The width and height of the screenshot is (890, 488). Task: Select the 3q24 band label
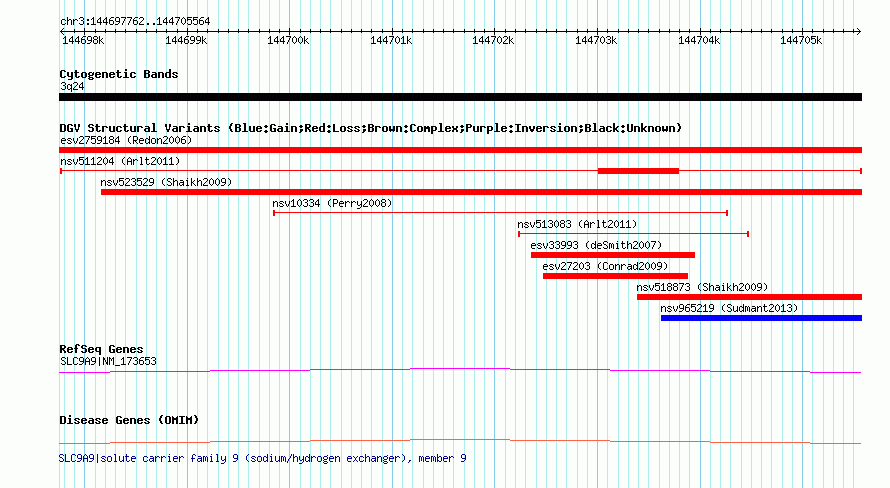[x=72, y=86]
